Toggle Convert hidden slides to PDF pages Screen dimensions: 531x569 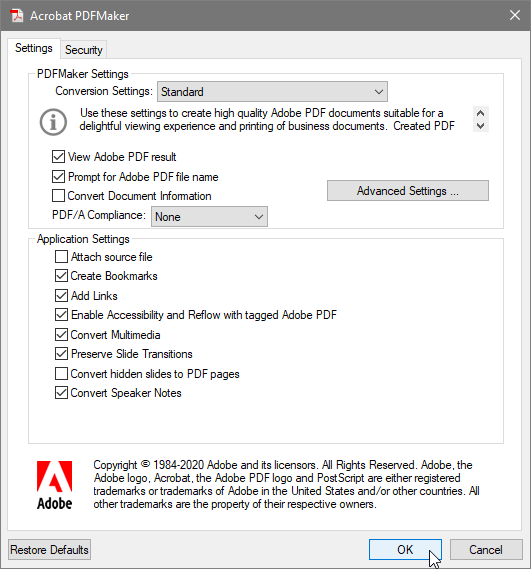(61, 373)
